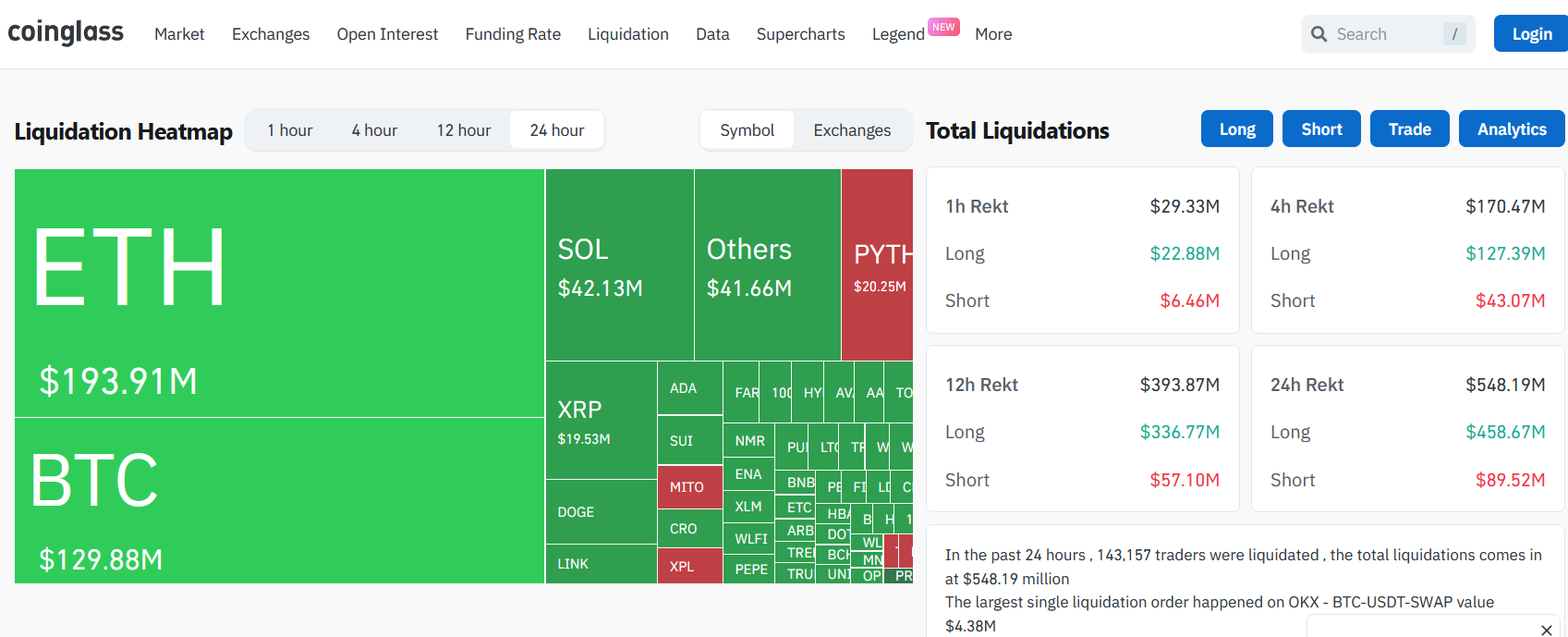Screen dimensions: 1568x637
Task: Select the Symbol view tab
Action: click(x=747, y=130)
